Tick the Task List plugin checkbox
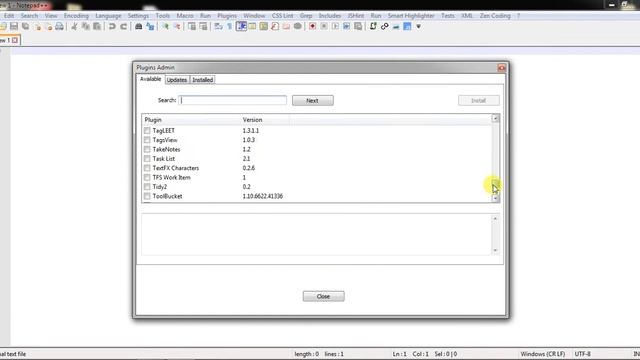 pyautogui.click(x=147, y=159)
